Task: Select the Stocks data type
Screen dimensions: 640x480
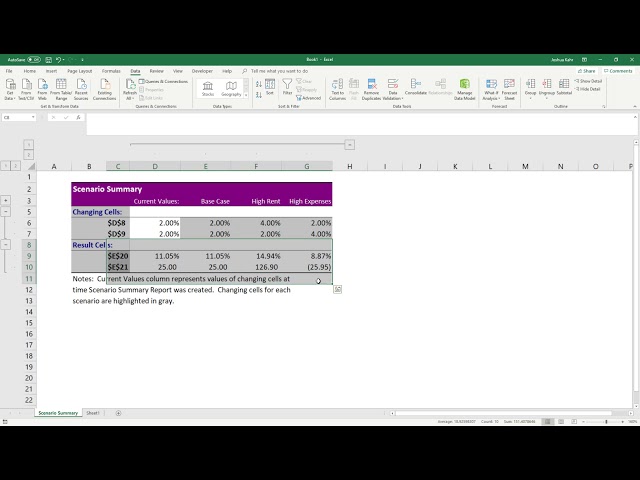Action: [x=208, y=89]
